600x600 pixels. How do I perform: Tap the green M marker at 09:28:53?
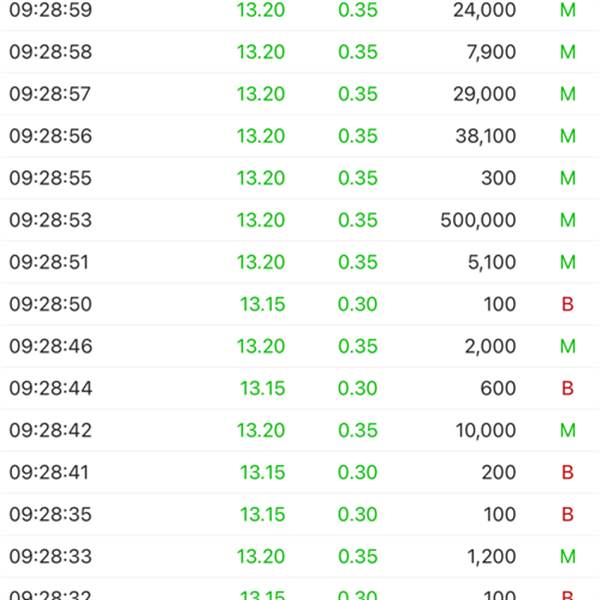568,220
